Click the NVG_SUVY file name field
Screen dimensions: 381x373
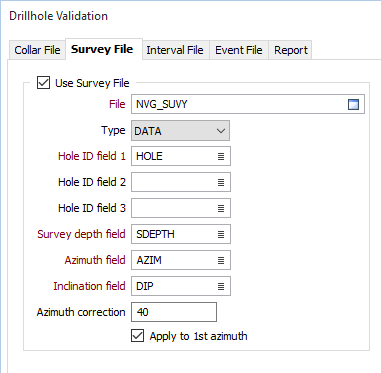248,104
